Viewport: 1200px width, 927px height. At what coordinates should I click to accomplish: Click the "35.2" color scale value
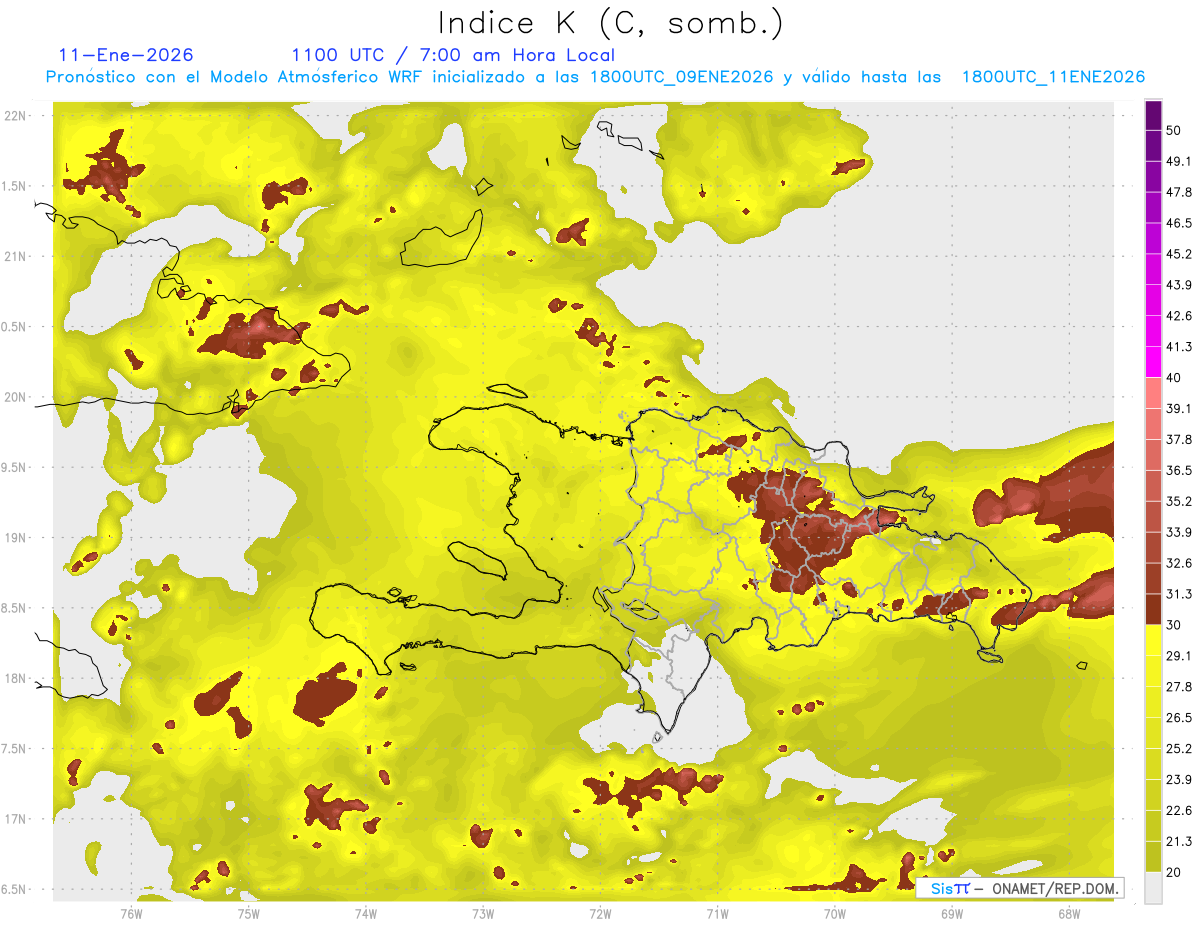click(1178, 501)
